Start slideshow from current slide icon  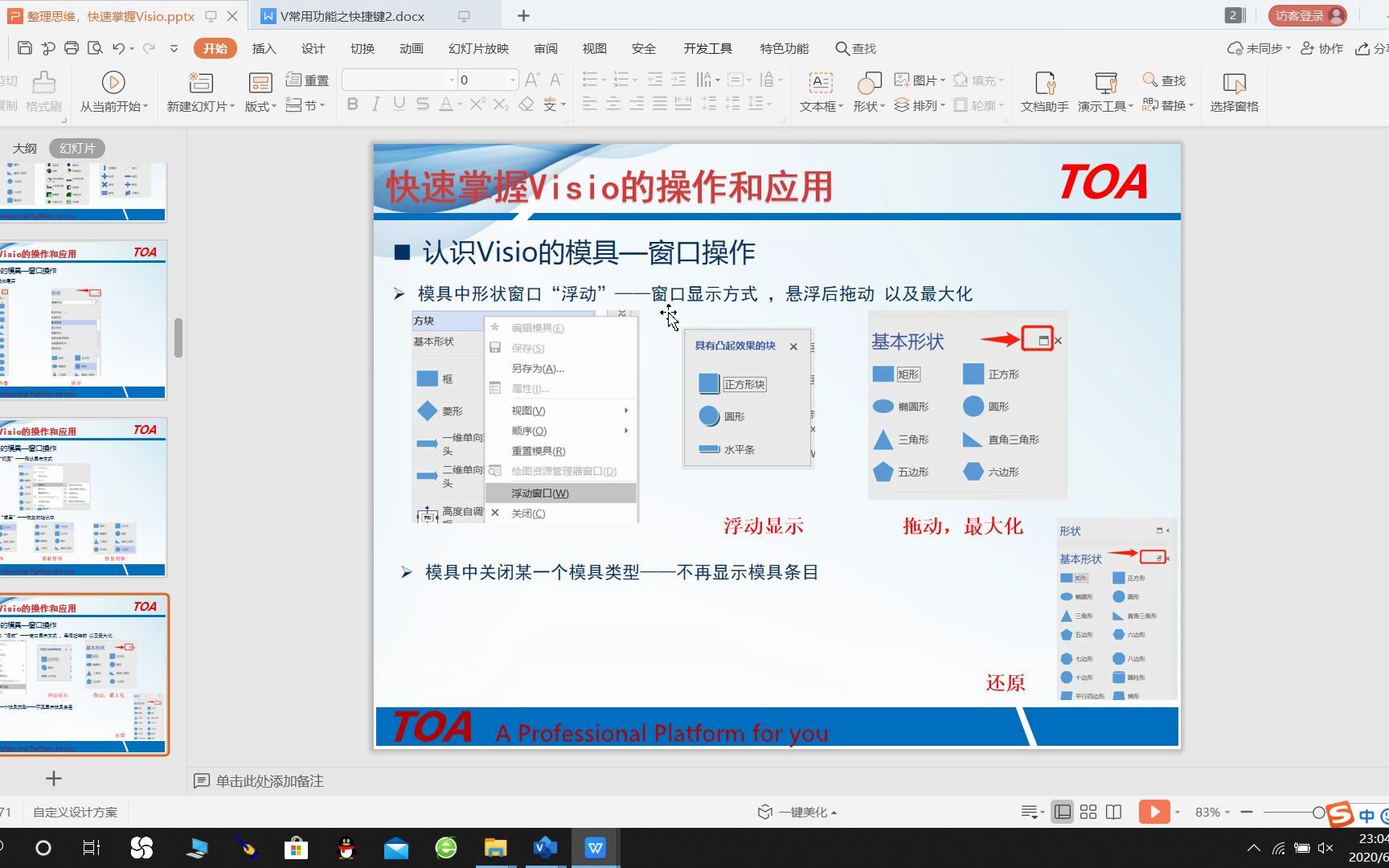tap(113, 82)
